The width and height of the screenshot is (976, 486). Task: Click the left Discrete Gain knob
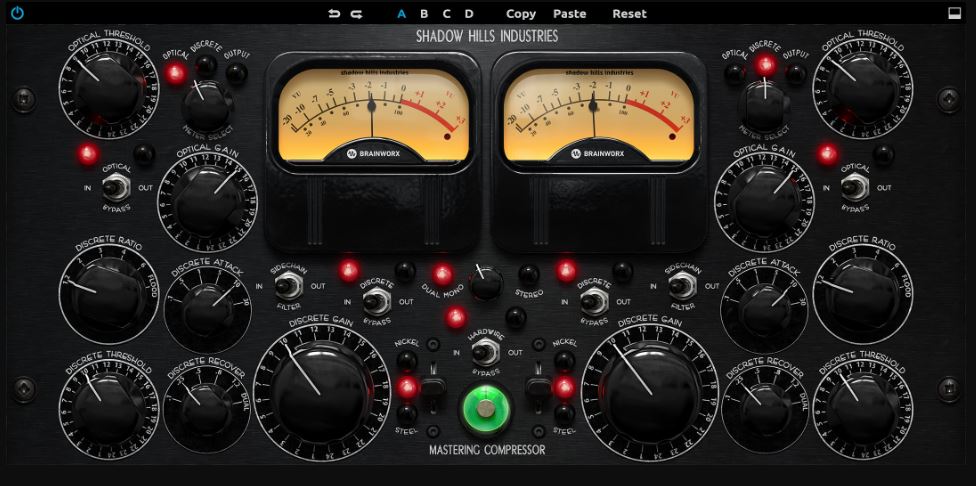pyautogui.click(x=321, y=392)
